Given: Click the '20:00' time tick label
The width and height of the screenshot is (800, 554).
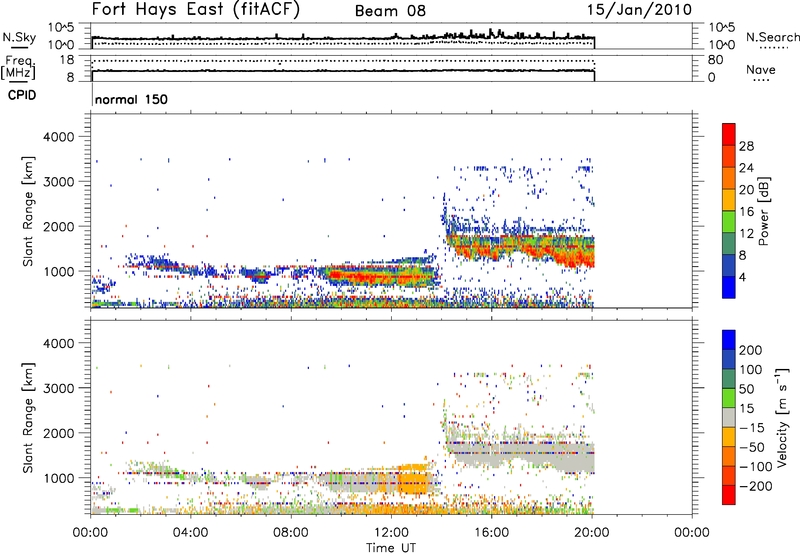Looking at the screenshot, I should (x=592, y=533).
